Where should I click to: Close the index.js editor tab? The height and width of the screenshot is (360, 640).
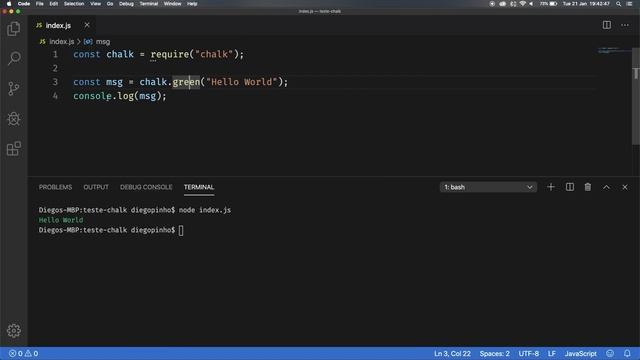tap(87, 25)
